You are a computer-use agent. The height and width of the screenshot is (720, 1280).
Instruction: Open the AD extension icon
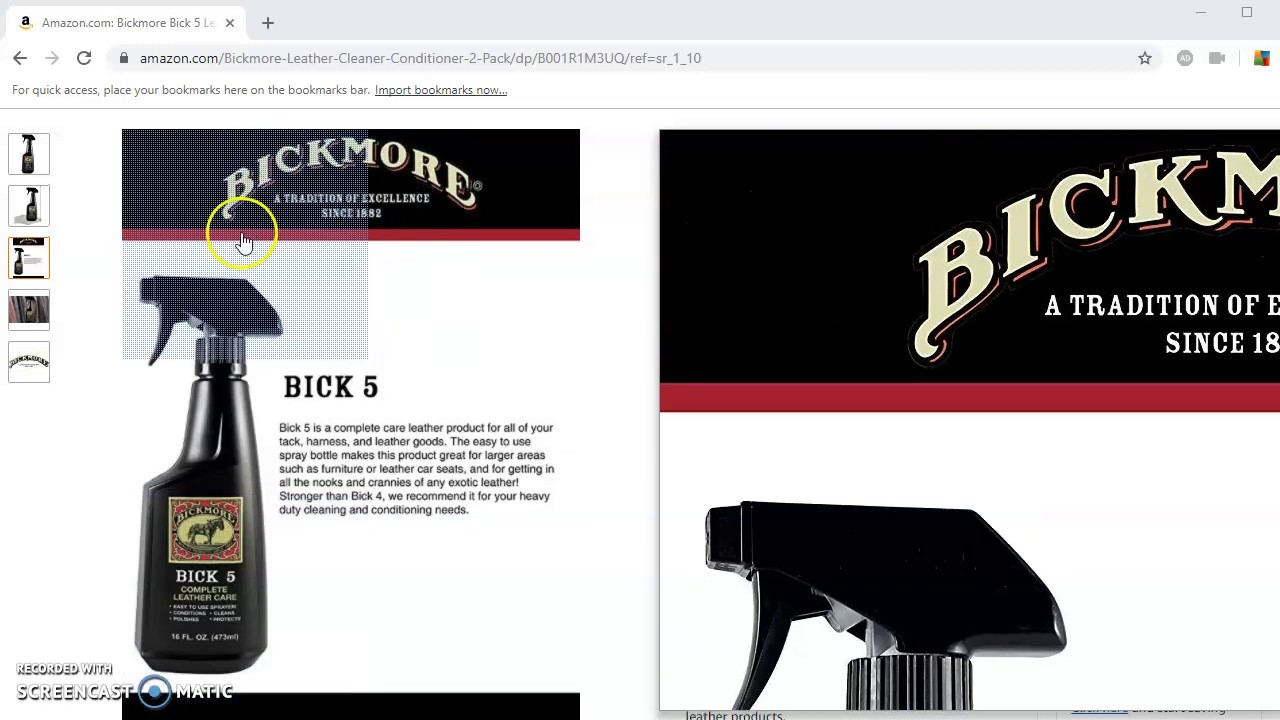pos(1185,58)
